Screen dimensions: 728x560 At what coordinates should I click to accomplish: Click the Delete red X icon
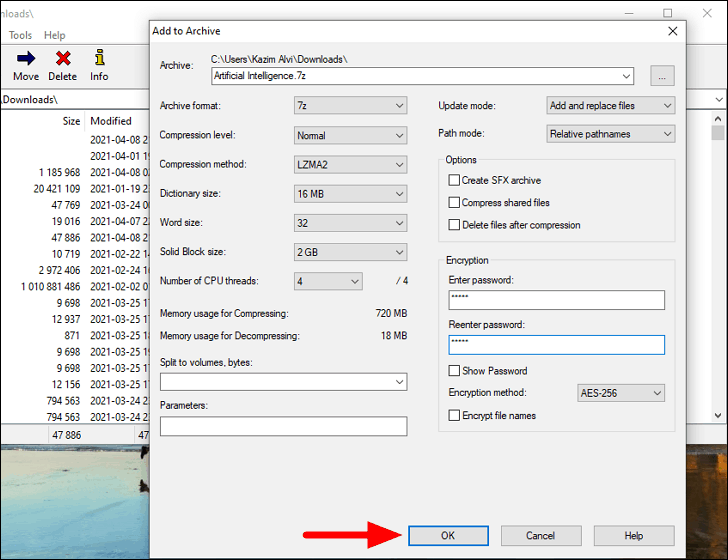click(63, 59)
